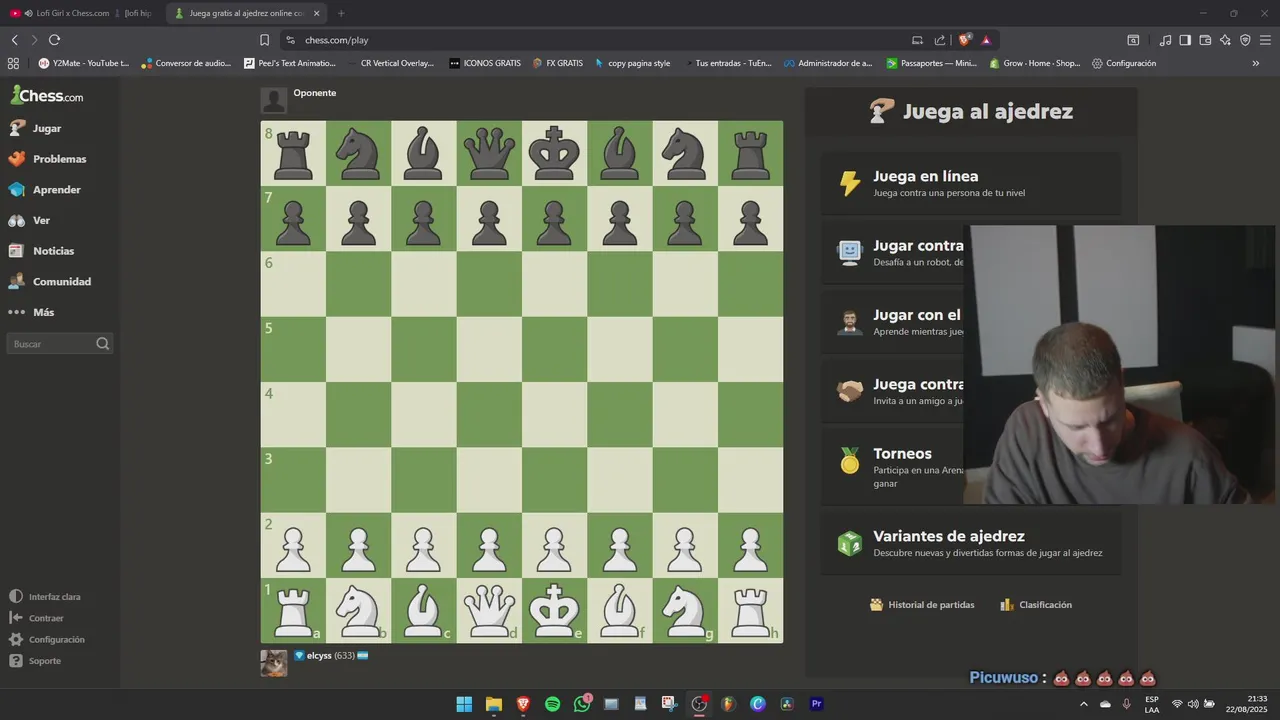Click the Brave Shields lion icon

click(964, 40)
